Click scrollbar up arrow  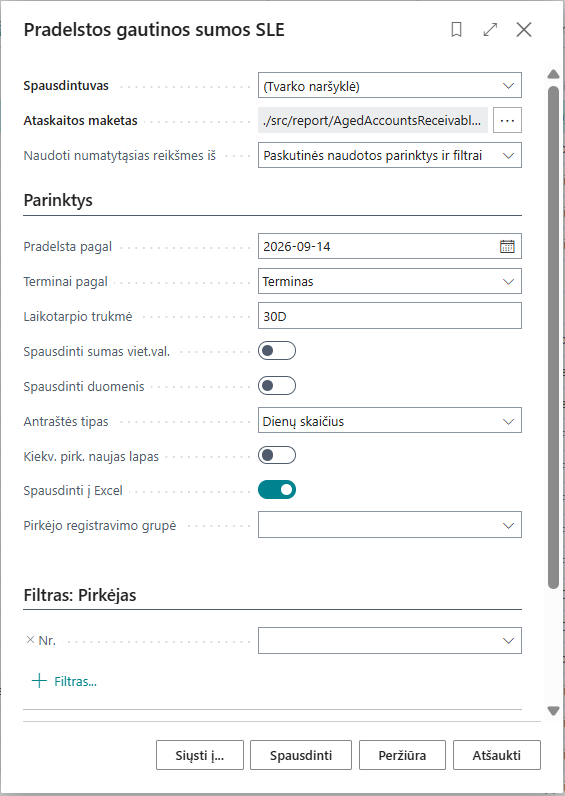click(553, 75)
